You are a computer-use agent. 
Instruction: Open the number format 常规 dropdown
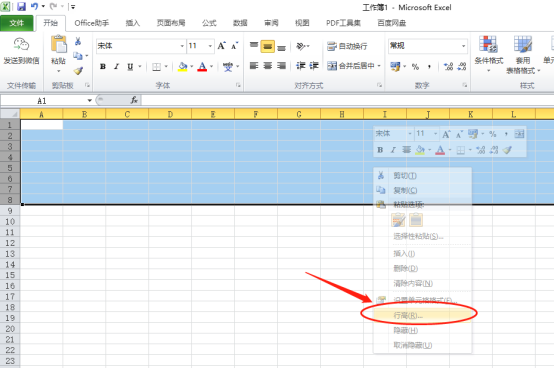[463, 46]
